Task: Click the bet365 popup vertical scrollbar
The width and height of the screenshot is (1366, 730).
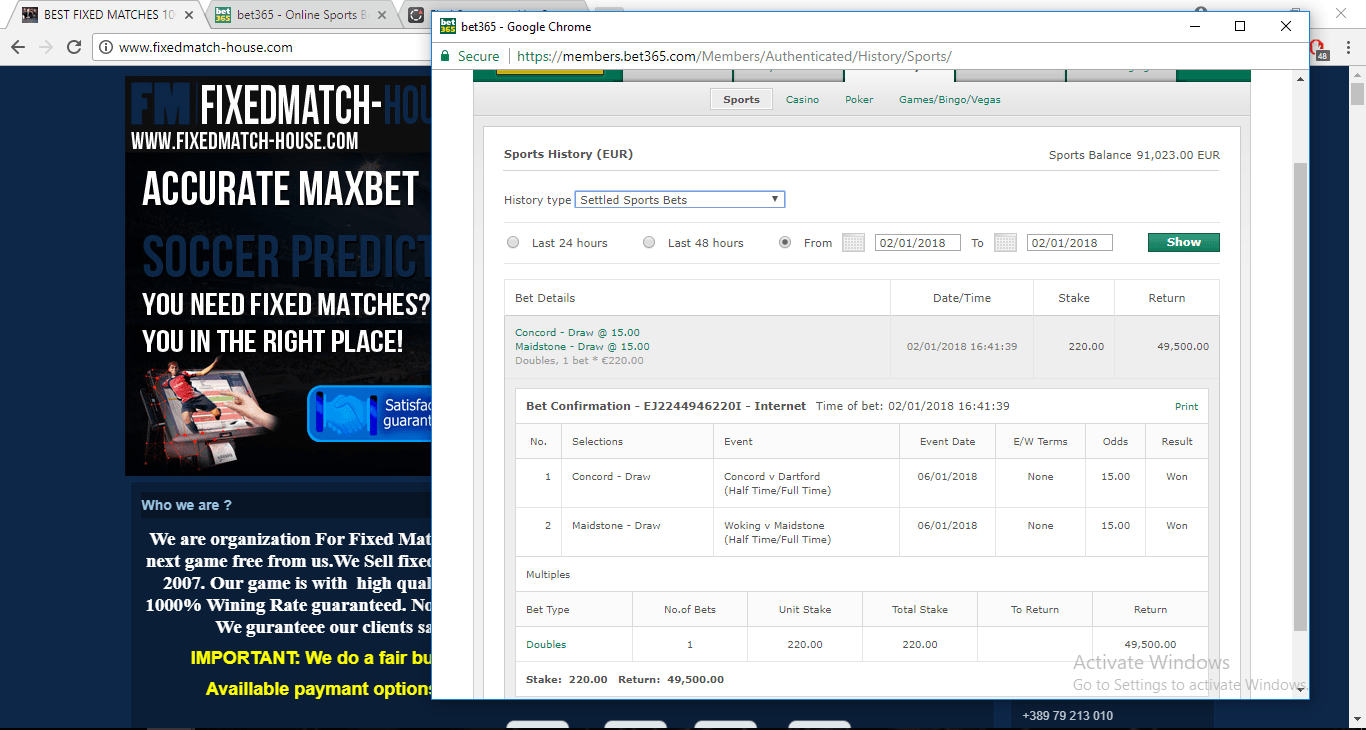Action: 1300,395
